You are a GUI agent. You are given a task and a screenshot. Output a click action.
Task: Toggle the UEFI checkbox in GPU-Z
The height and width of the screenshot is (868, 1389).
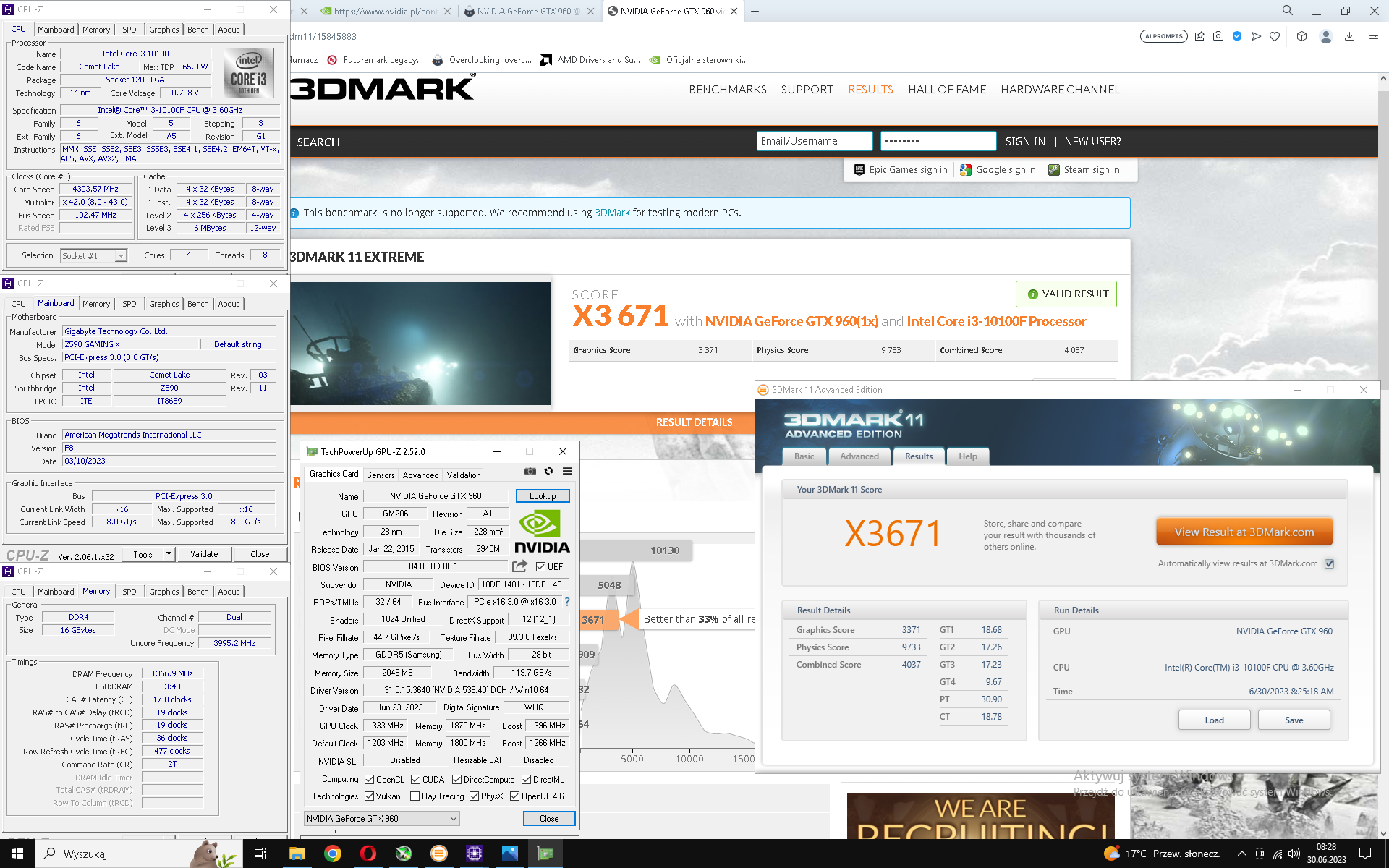540,566
